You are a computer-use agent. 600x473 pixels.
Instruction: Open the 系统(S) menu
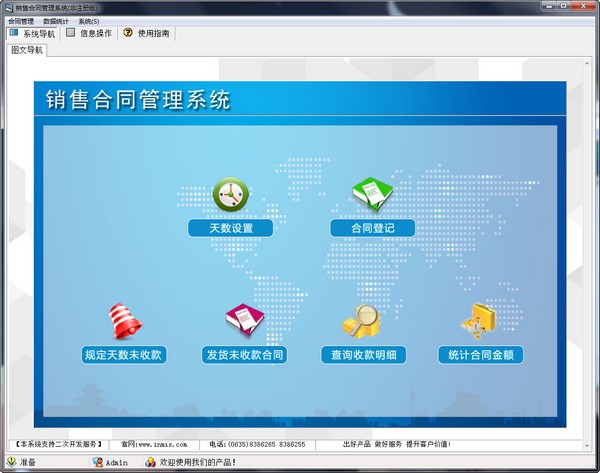[x=89, y=21]
